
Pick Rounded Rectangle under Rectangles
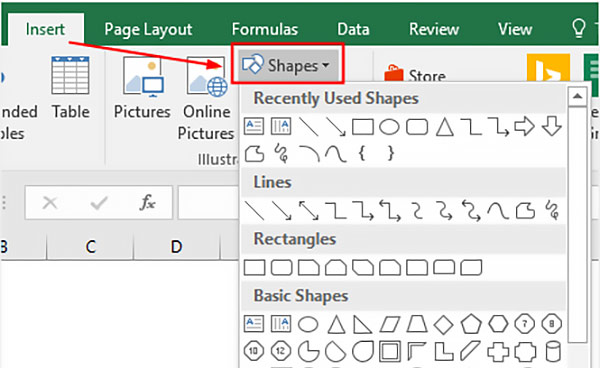(x=281, y=267)
